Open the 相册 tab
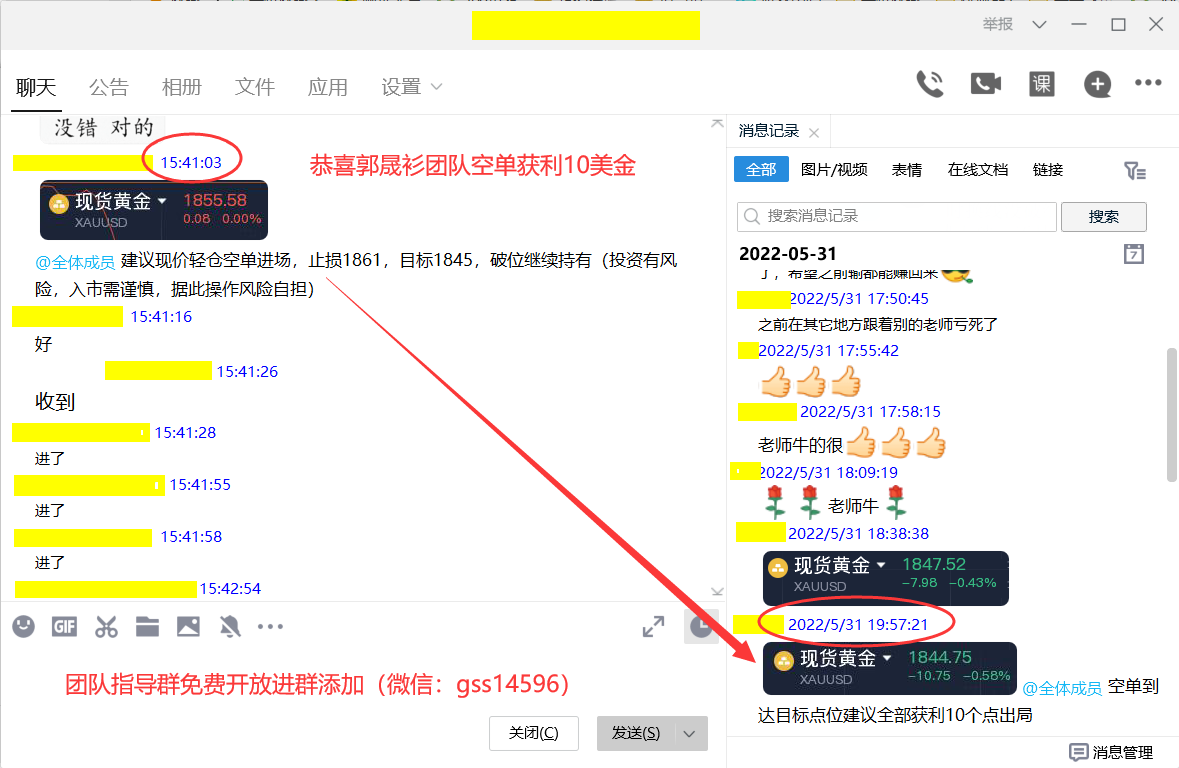The width and height of the screenshot is (1179, 768). [182, 87]
